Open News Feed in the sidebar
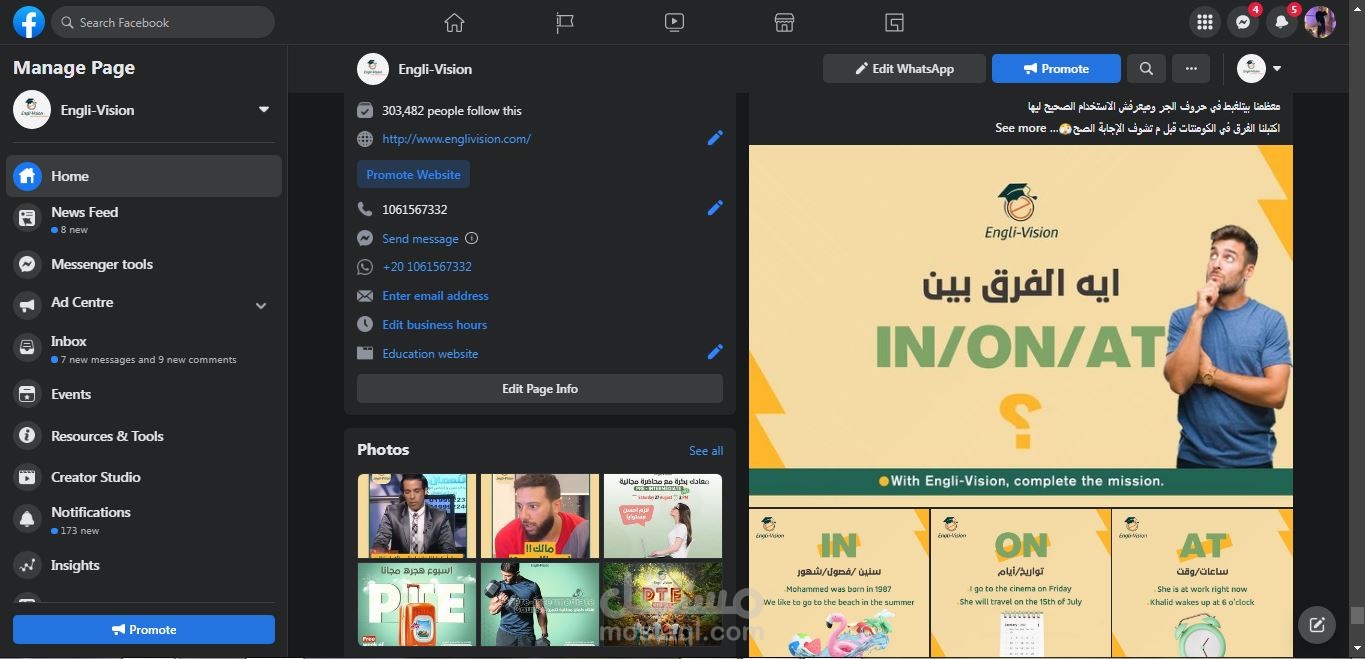 click(x=144, y=220)
